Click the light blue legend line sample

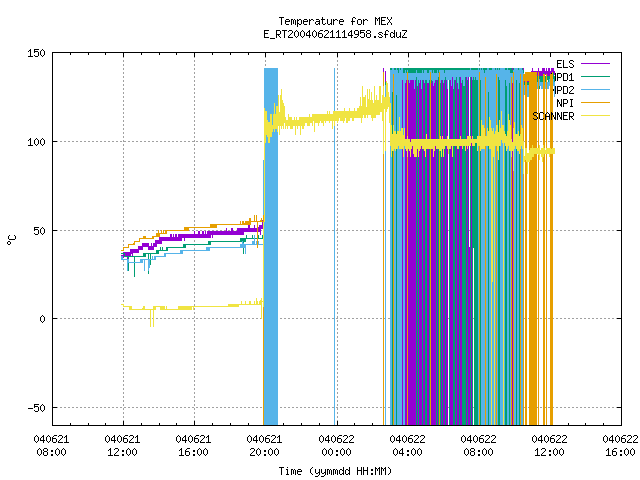point(595,90)
